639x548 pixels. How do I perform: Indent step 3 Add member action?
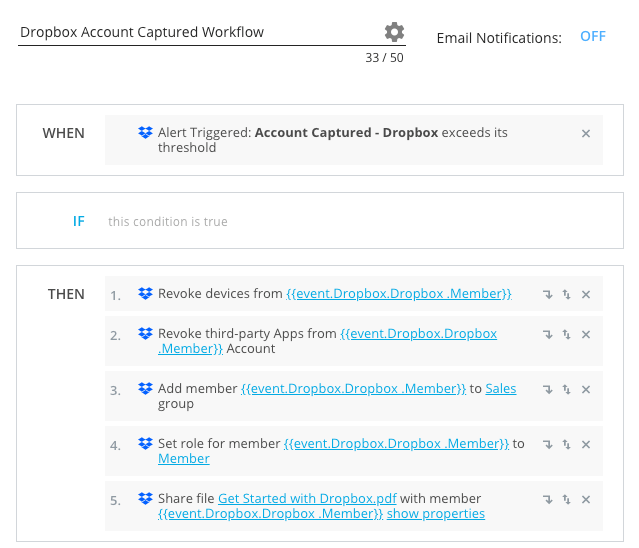[x=548, y=390]
